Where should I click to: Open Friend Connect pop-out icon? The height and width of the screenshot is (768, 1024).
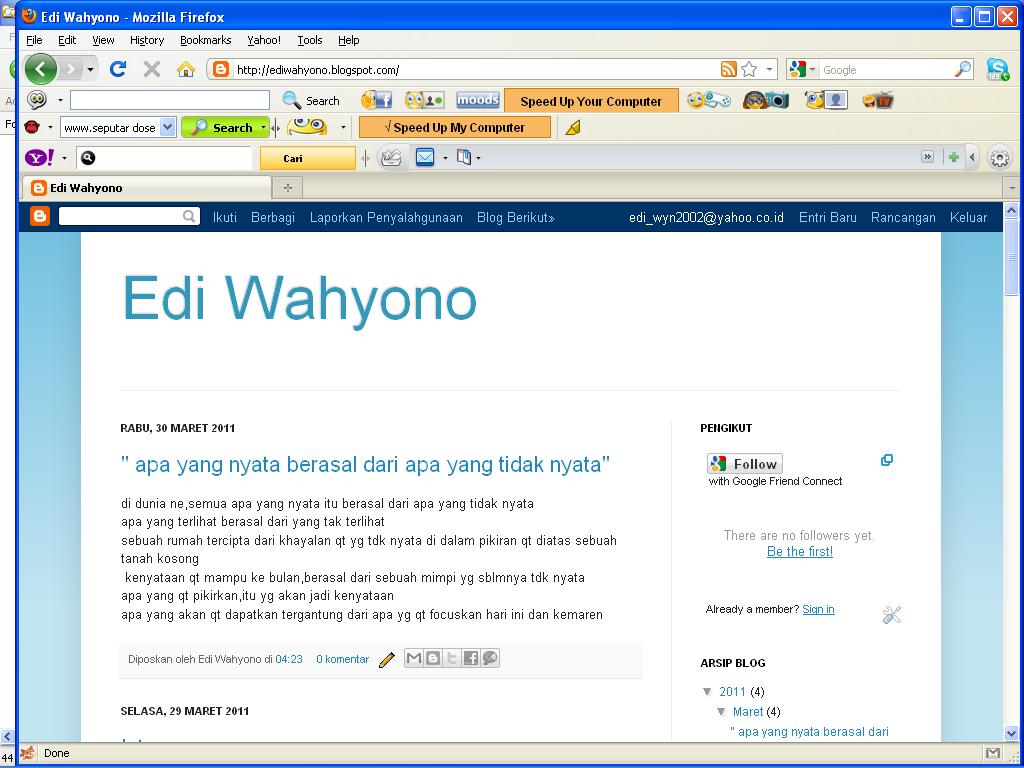pos(886,460)
